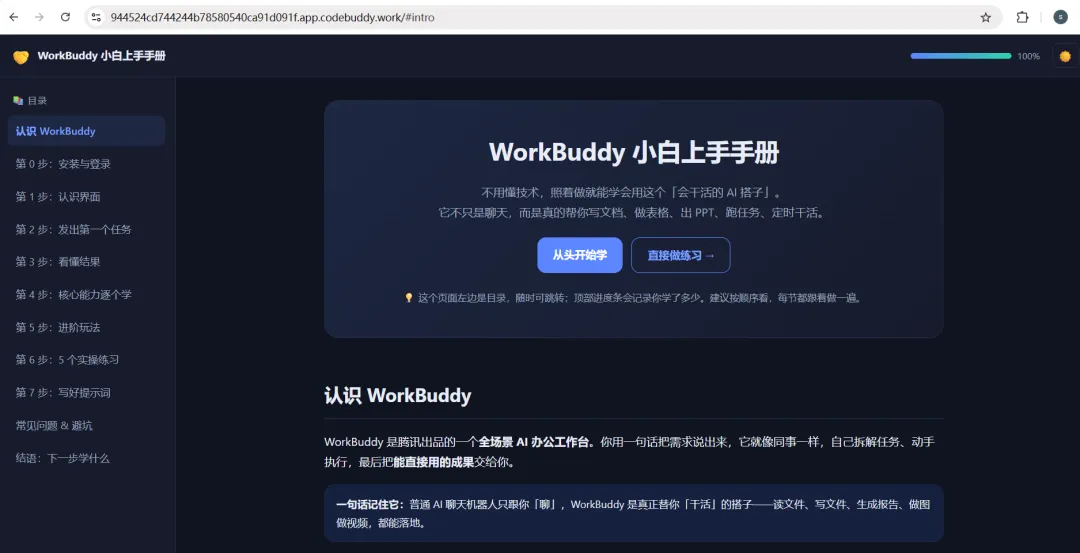The height and width of the screenshot is (553, 1080).
Task: Go to 第 3 步：看懂结果
Action: click(x=86, y=262)
